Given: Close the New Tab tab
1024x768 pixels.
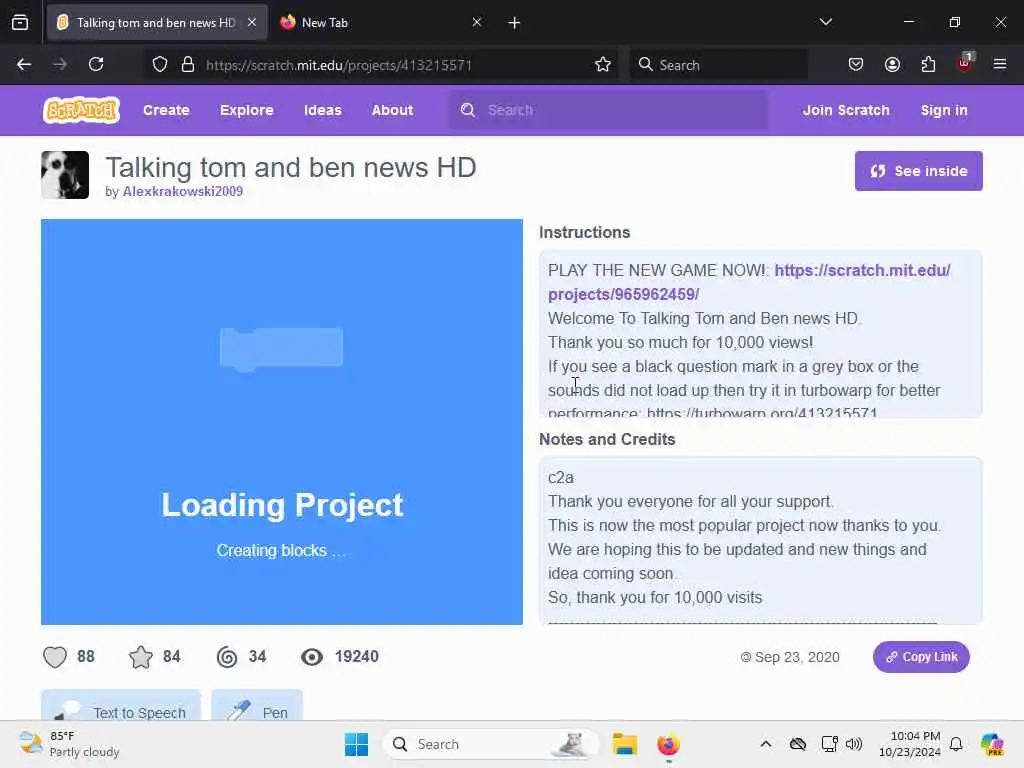Looking at the screenshot, I should tap(477, 22).
